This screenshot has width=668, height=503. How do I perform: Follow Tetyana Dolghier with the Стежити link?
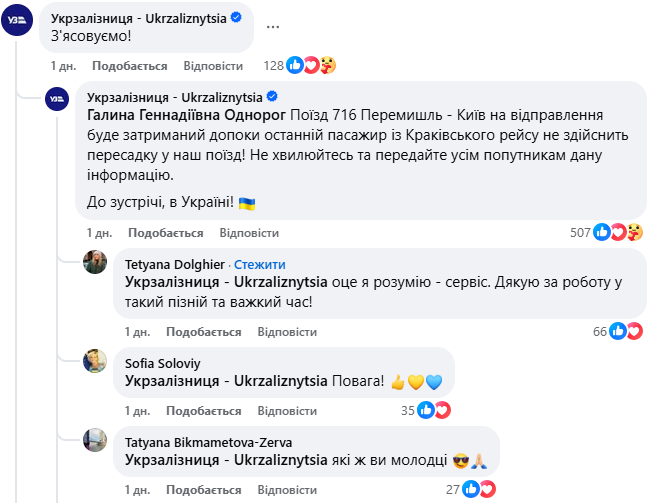click(x=259, y=264)
